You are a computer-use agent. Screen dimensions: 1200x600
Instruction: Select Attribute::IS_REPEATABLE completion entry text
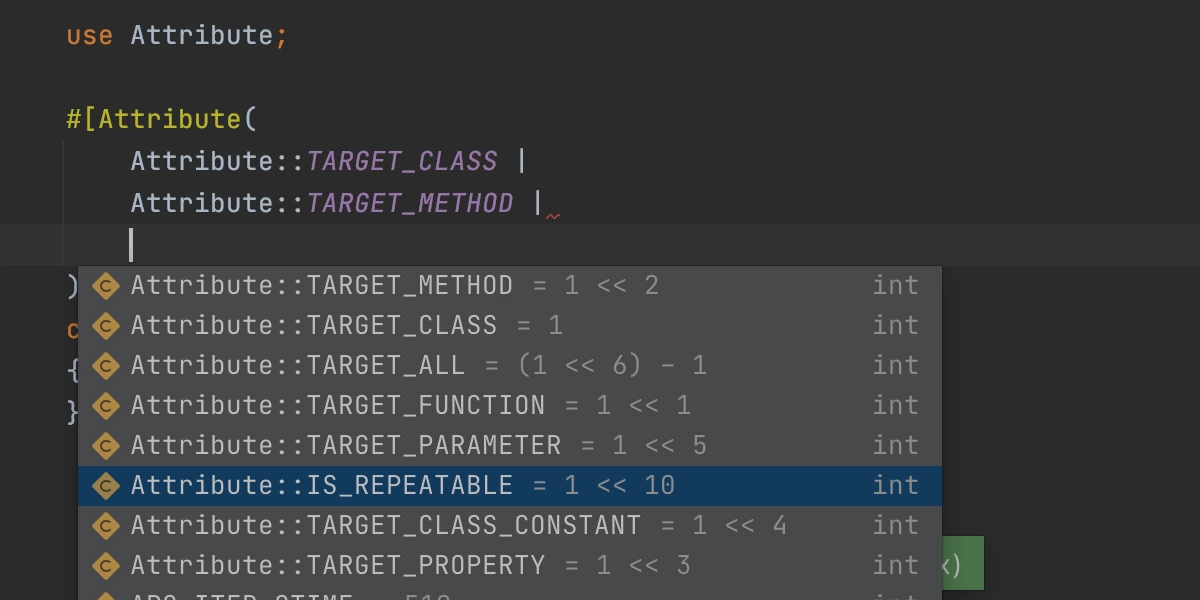pyautogui.click(x=322, y=486)
